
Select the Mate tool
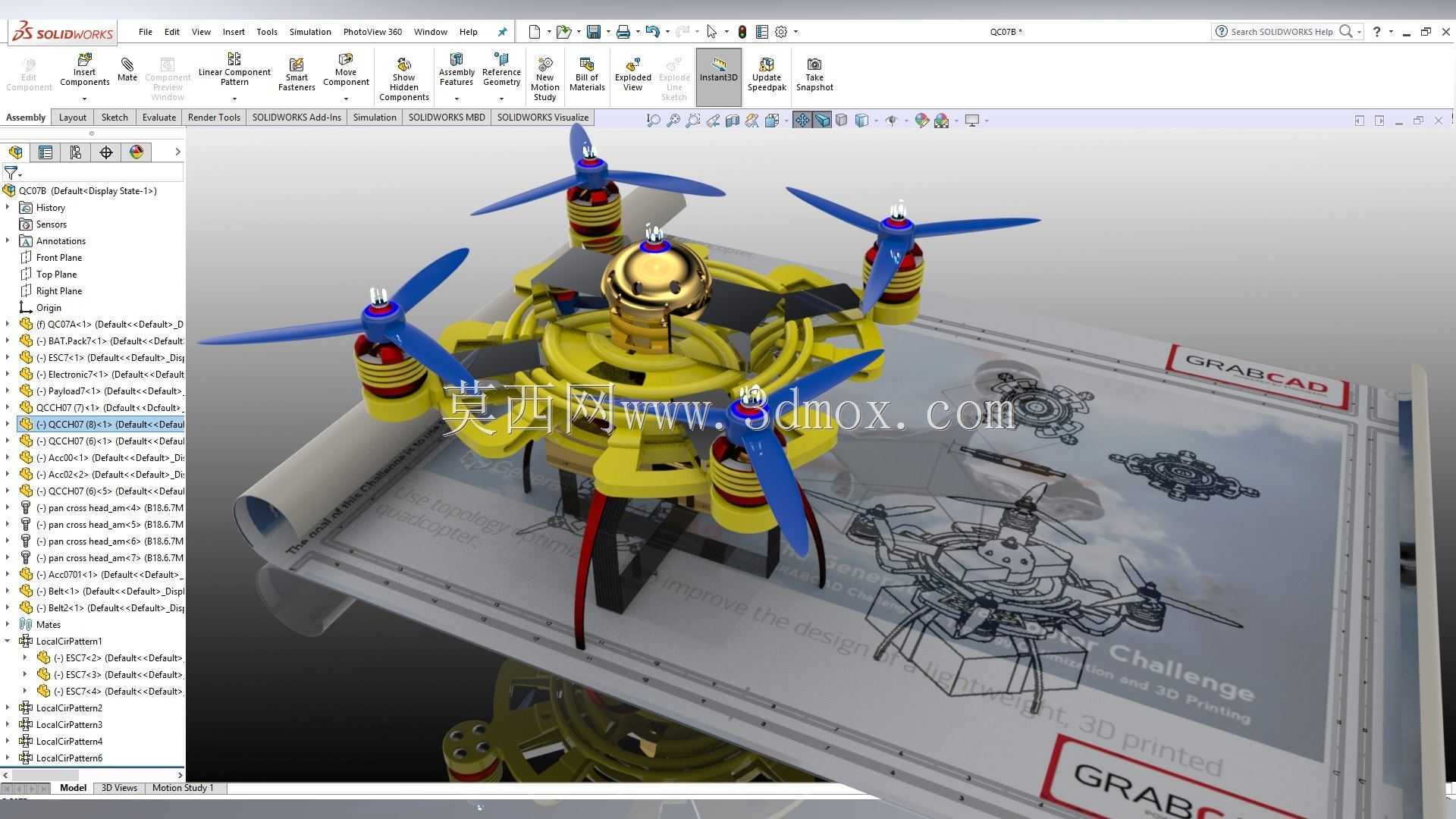127,69
